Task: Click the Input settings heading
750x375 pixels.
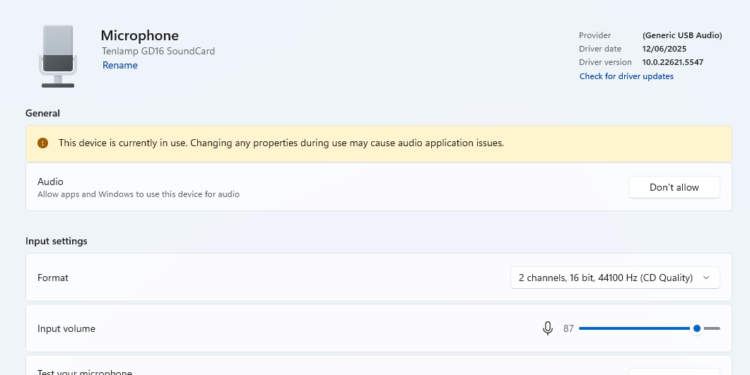Action: (56, 241)
